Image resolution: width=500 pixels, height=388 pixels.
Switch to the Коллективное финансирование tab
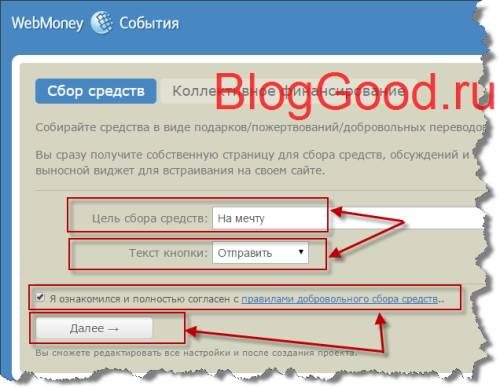click(x=288, y=91)
